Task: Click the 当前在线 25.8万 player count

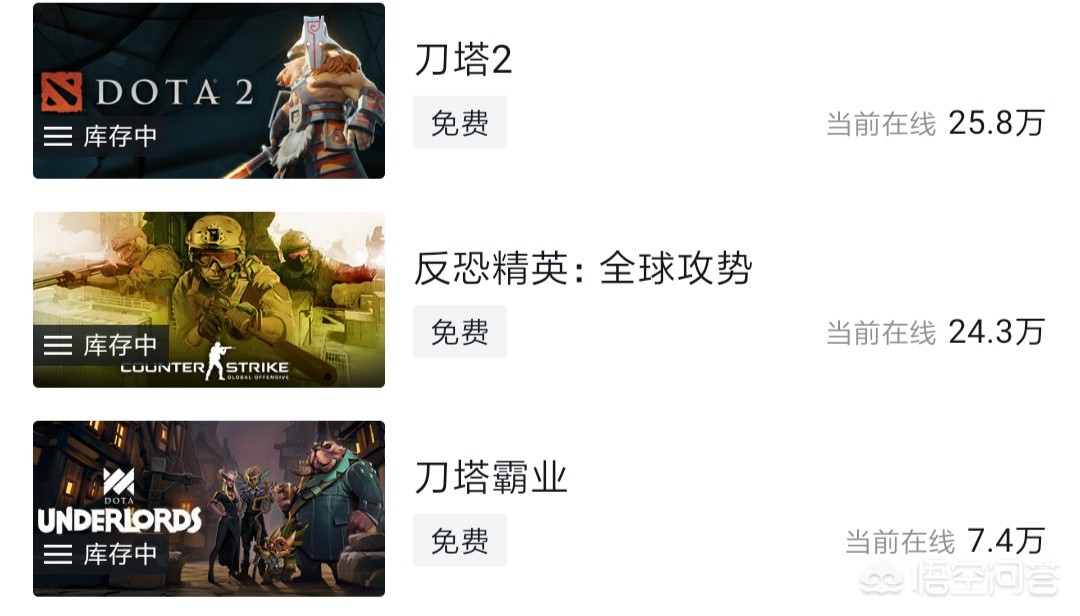Action: 935,123
